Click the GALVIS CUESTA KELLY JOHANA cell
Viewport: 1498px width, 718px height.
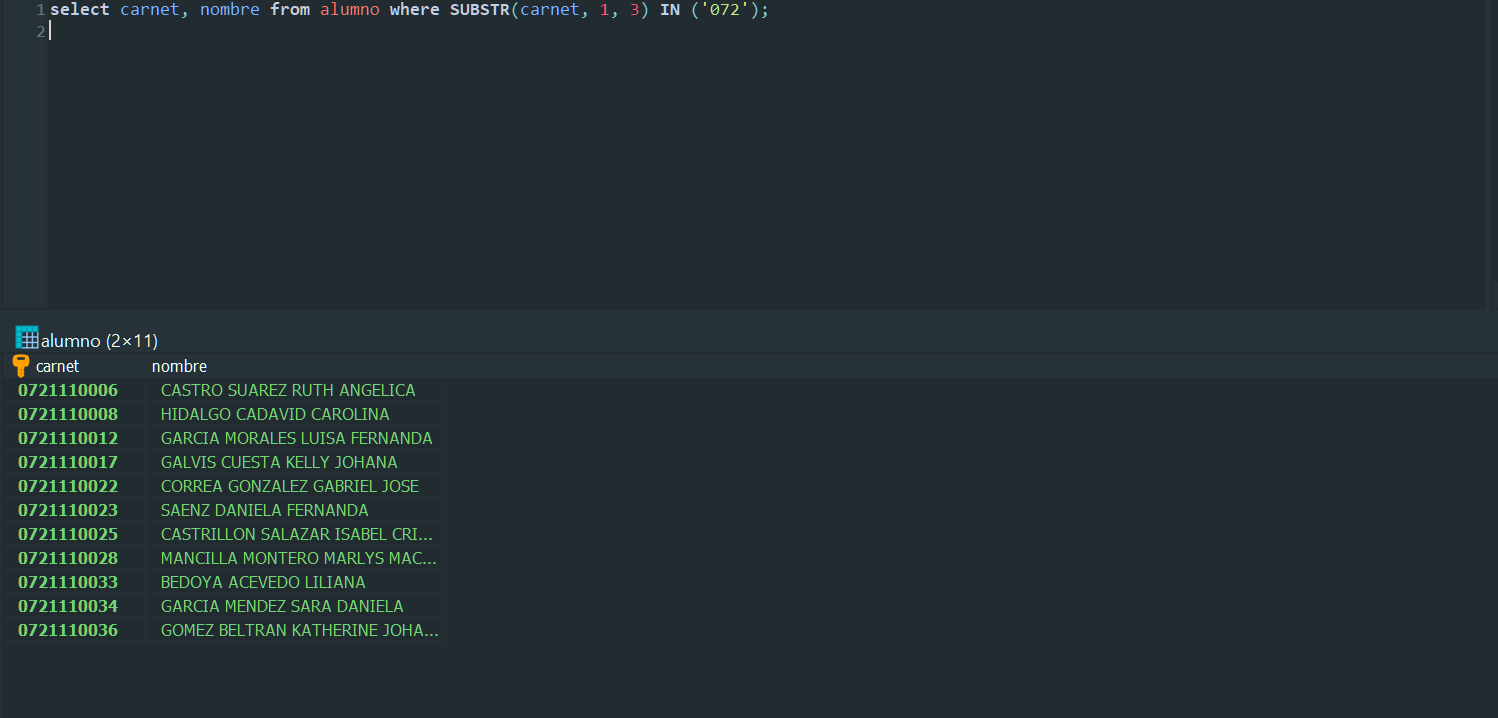[x=279, y=462]
